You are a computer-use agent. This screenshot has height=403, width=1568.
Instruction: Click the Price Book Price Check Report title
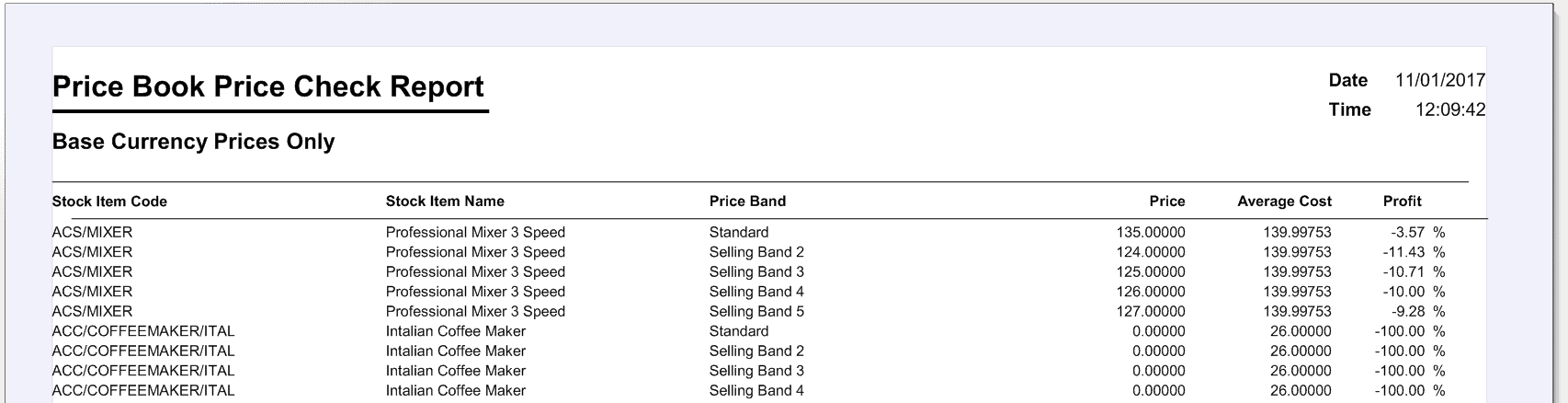(x=268, y=86)
